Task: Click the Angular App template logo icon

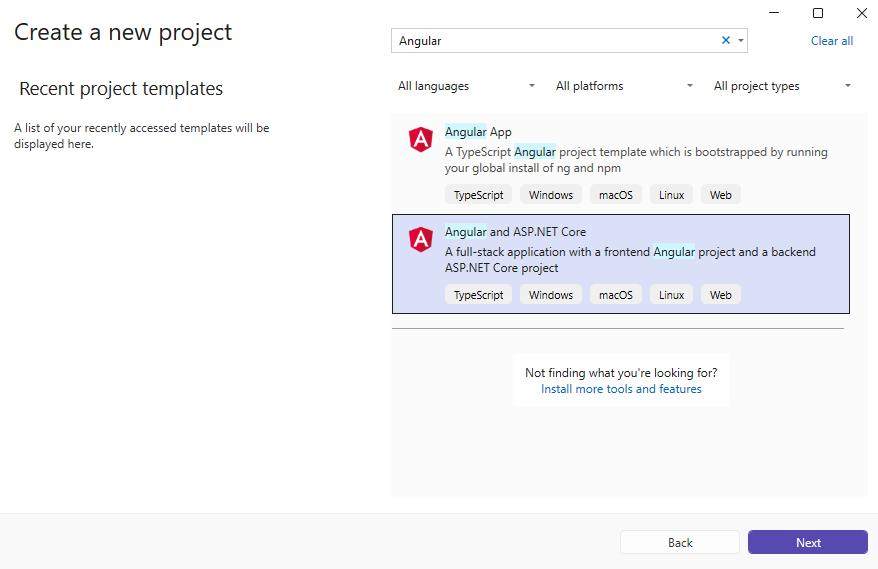Action: pyautogui.click(x=420, y=140)
